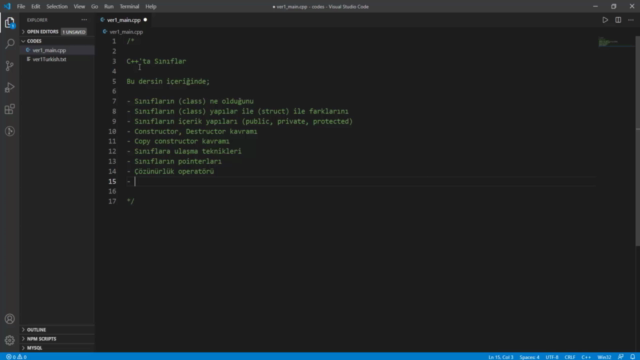Click the unsaved dot on ver1_main.cpp tab
Viewport: 640px width, 360px height.
tap(145, 20)
